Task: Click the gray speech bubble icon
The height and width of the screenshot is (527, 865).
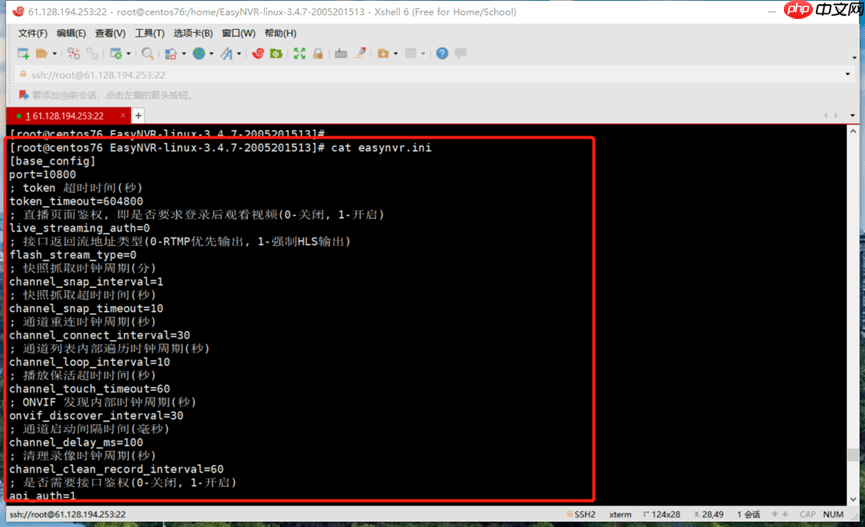Action: coord(461,53)
